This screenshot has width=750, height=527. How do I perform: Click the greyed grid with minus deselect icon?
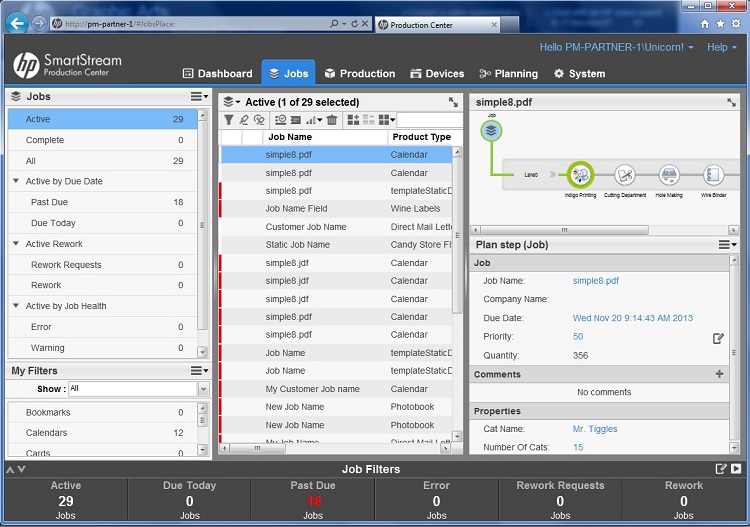coord(368,120)
